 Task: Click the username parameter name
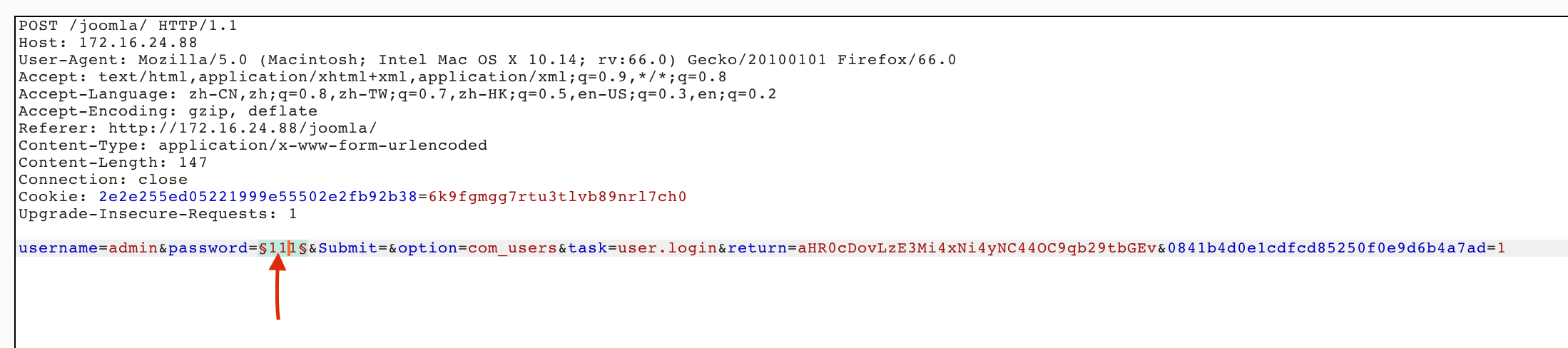coord(58,248)
